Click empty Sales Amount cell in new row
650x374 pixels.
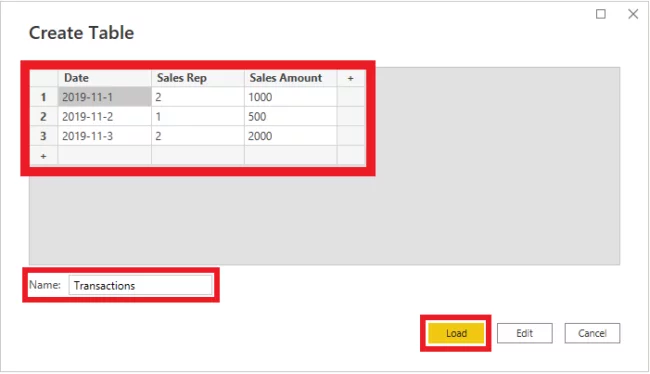click(x=291, y=156)
